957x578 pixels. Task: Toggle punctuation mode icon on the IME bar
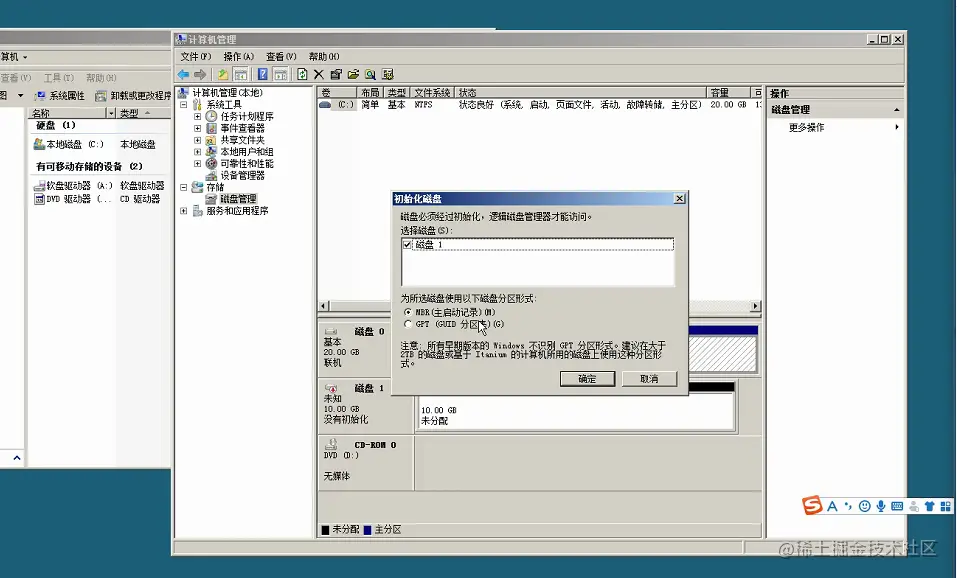pos(848,506)
